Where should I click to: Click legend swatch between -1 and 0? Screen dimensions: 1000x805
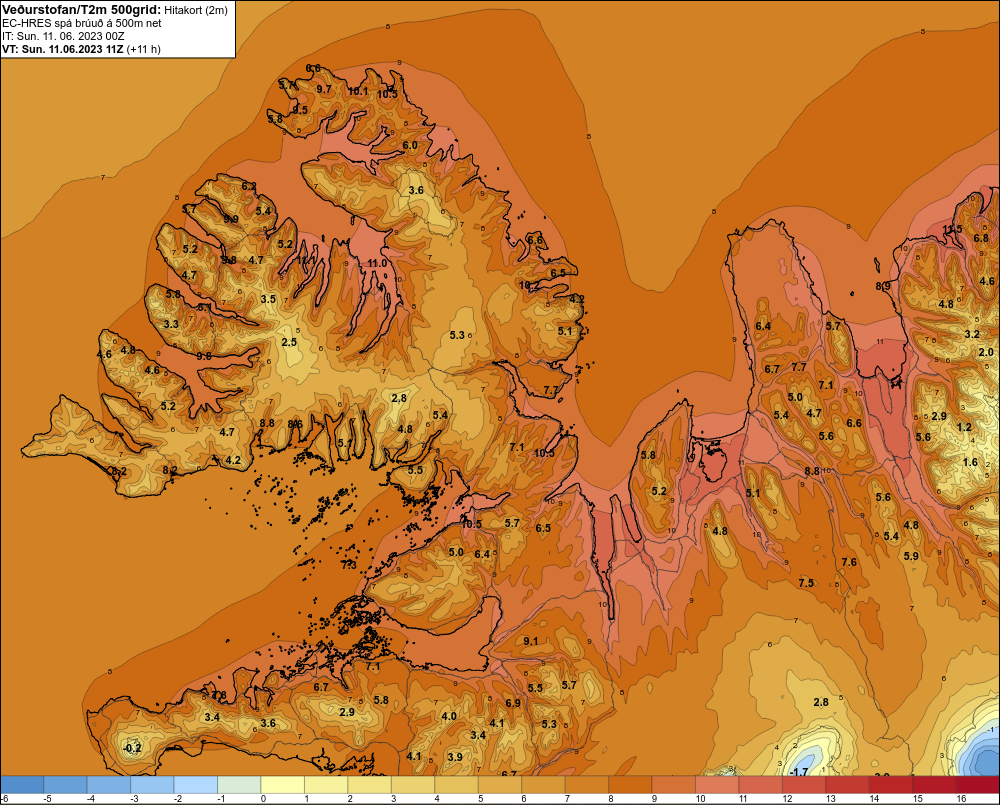[x=239, y=785]
